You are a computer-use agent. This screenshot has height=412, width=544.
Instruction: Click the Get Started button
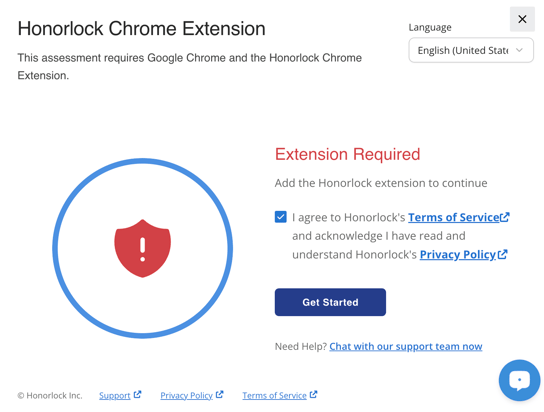[x=330, y=302]
